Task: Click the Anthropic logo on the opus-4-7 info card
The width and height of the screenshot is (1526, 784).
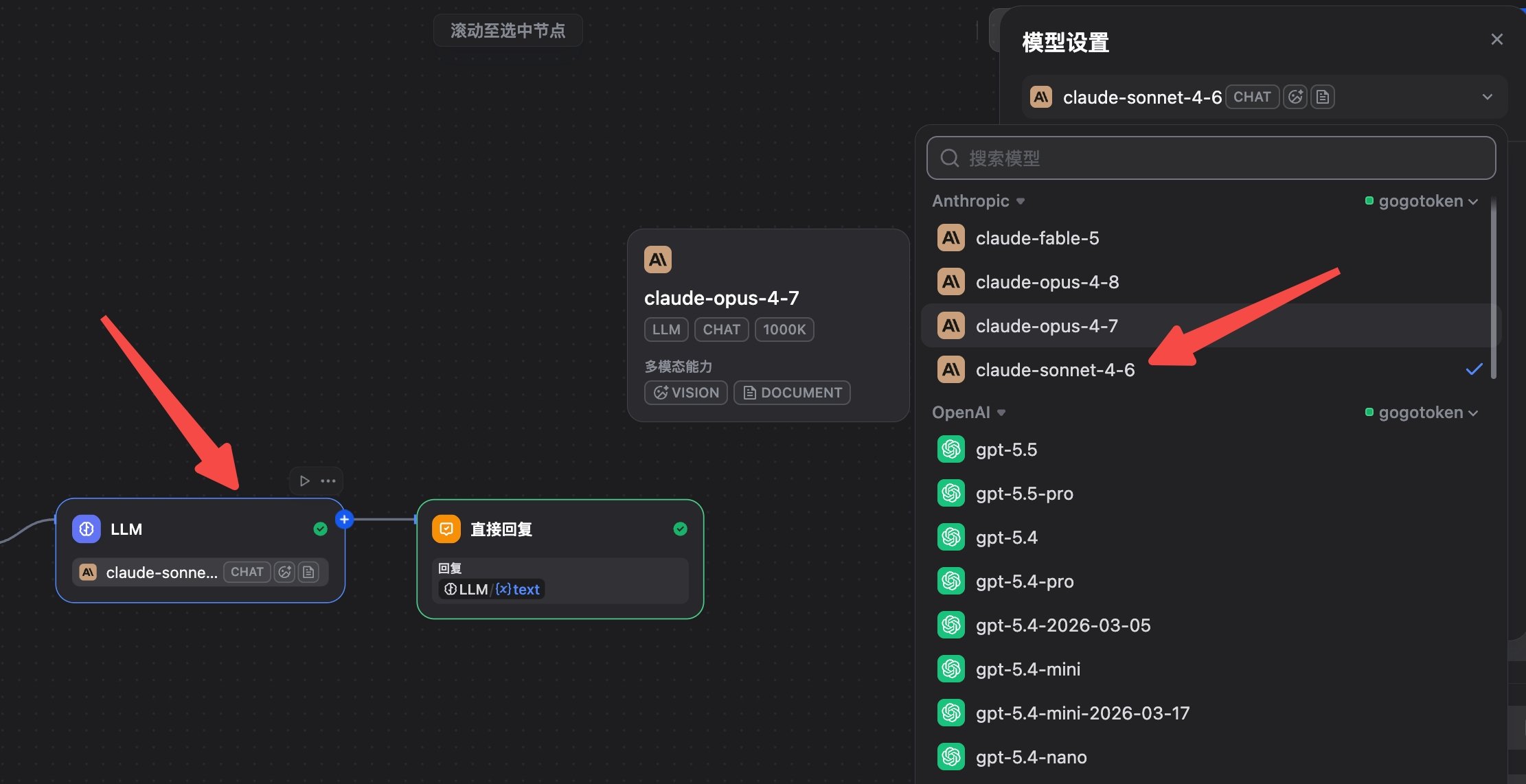Action: 658,260
